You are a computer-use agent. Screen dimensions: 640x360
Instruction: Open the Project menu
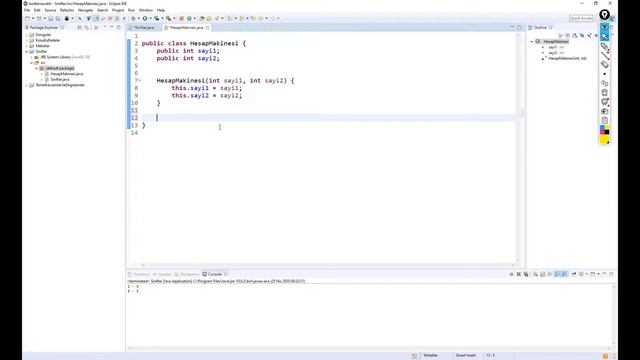(118, 10)
